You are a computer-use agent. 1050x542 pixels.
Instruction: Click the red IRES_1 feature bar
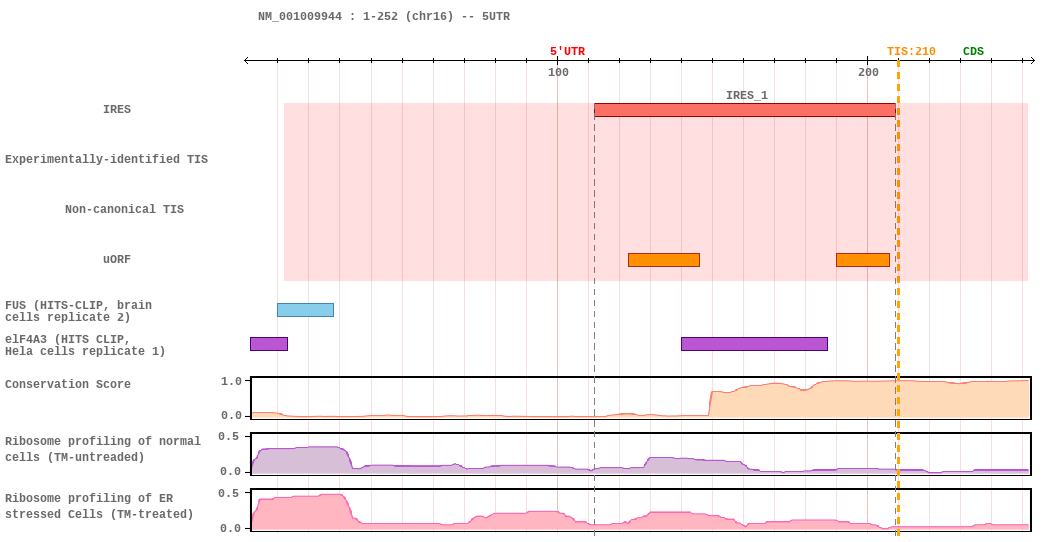point(745,110)
